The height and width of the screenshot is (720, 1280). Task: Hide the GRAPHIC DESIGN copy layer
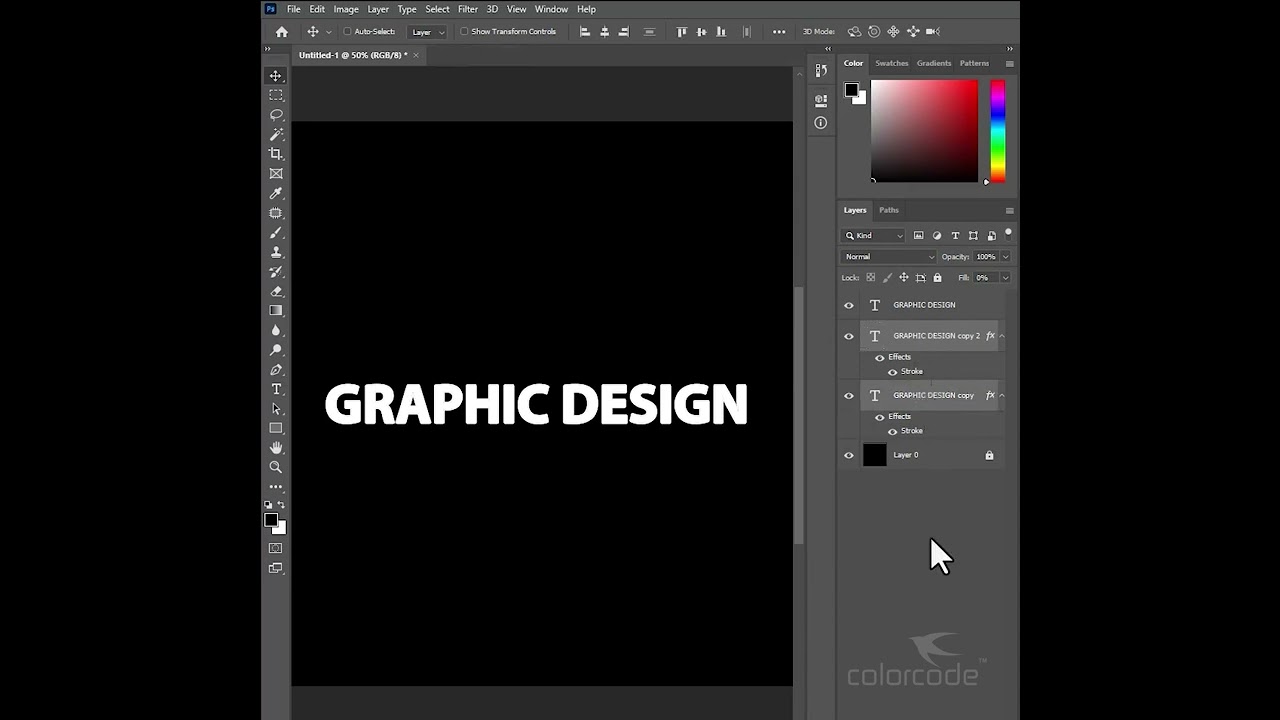coord(849,395)
